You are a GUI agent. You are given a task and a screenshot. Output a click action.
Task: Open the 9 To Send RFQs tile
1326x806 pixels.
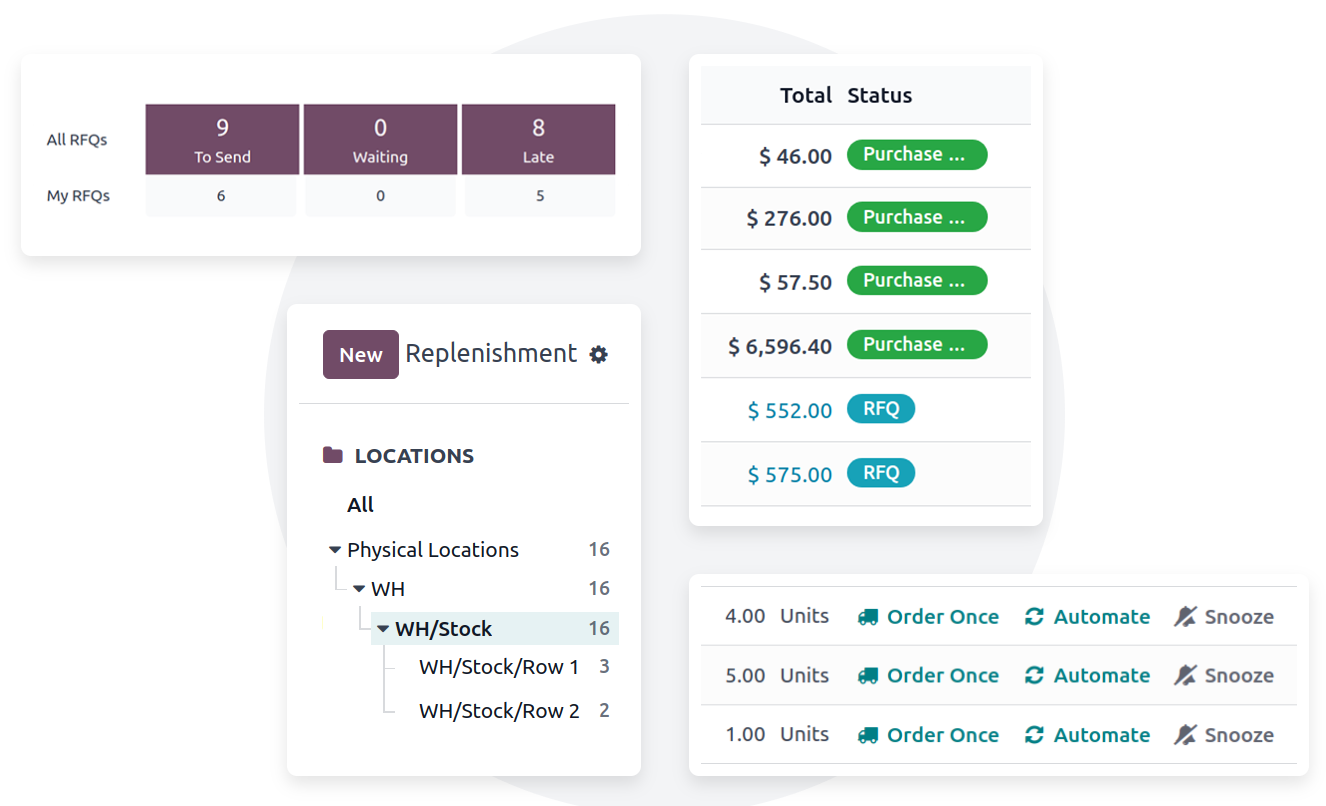pos(222,139)
